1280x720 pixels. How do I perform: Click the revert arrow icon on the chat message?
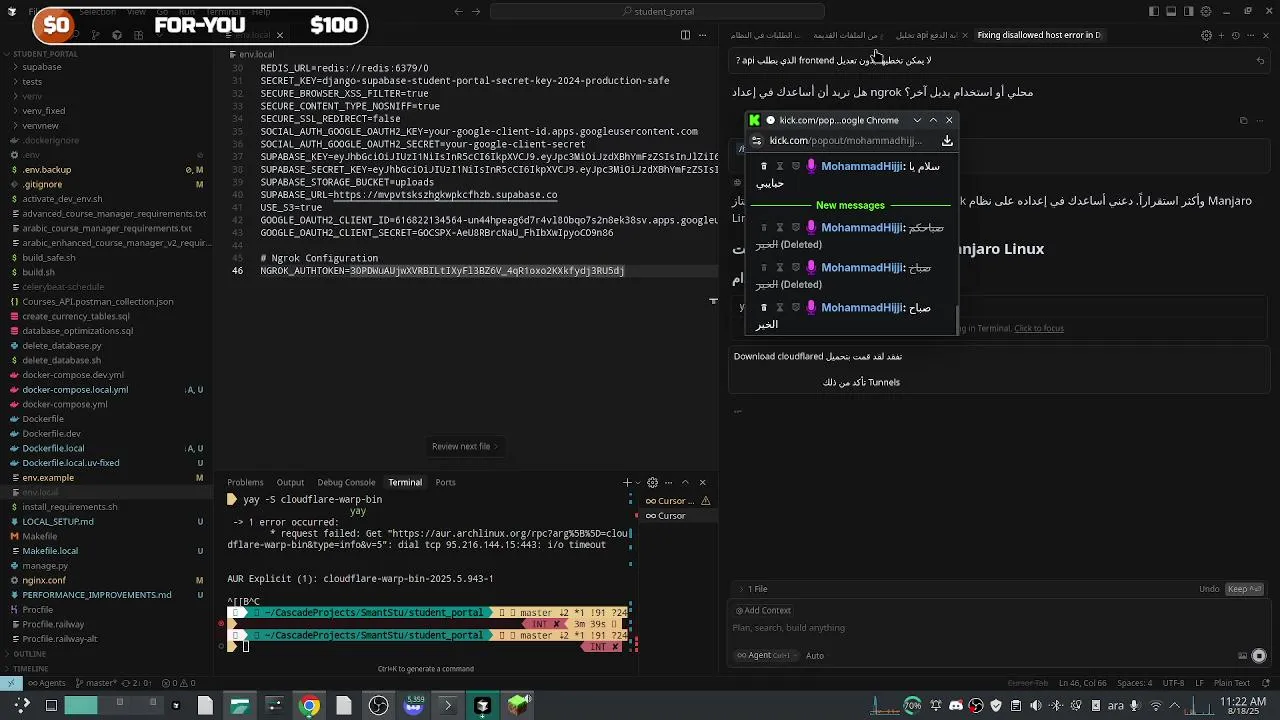pyautogui.click(x=1260, y=60)
